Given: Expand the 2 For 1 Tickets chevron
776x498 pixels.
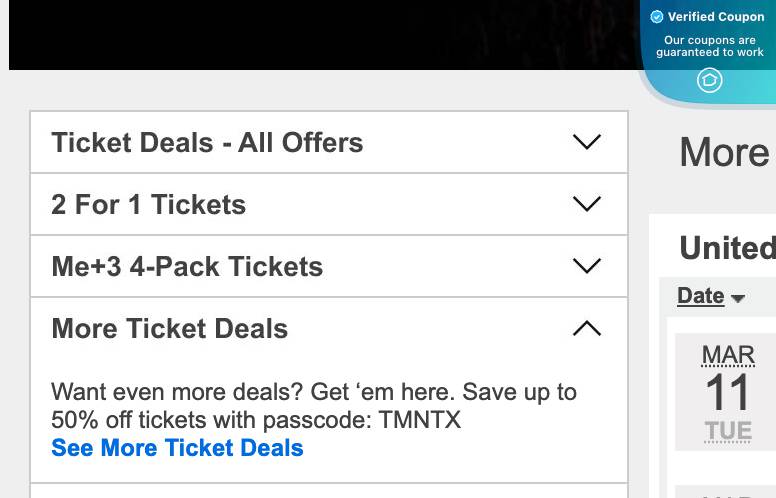Looking at the screenshot, I should (587, 204).
